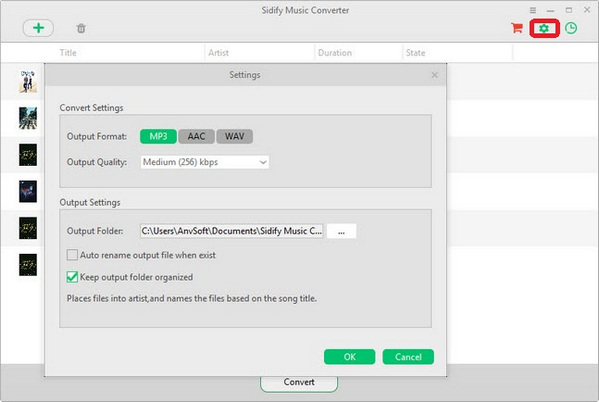Image resolution: width=599 pixels, height=402 pixels.
Task: Expand the Output Quality dropdown
Action: point(205,162)
